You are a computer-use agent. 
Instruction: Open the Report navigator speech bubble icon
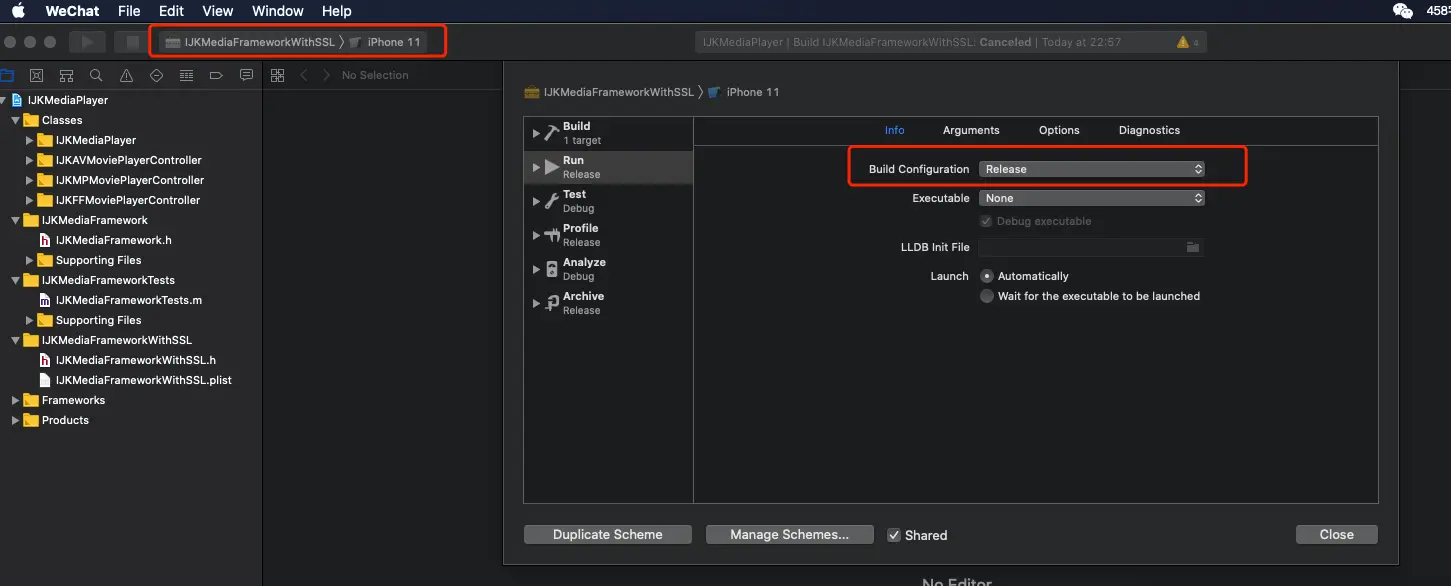[x=246, y=75]
